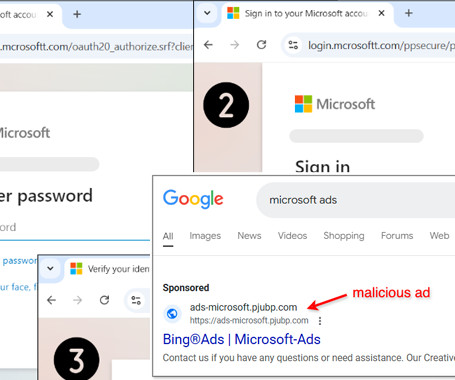
Task: Click forward arrow in the login.mcrosoftt.com window
Action: [x=235, y=45]
